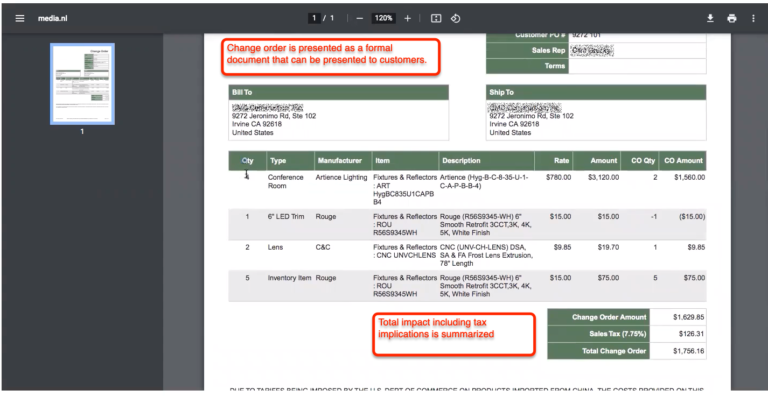The image size is (768, 397).
Task: Click the $780.00 rate value
Action: click(558, 177)
